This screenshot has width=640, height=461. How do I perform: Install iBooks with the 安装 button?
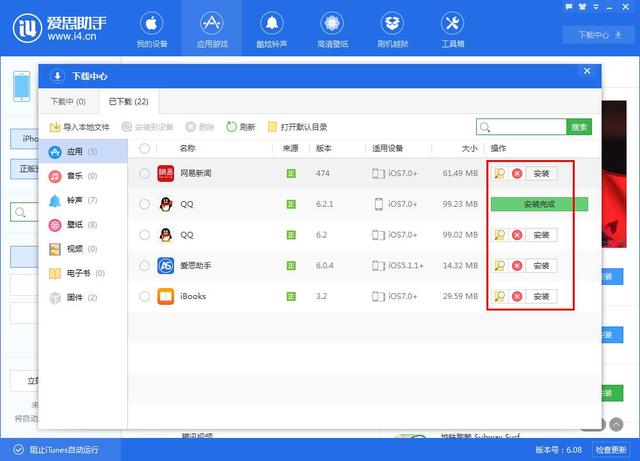[x=541, y=296]
